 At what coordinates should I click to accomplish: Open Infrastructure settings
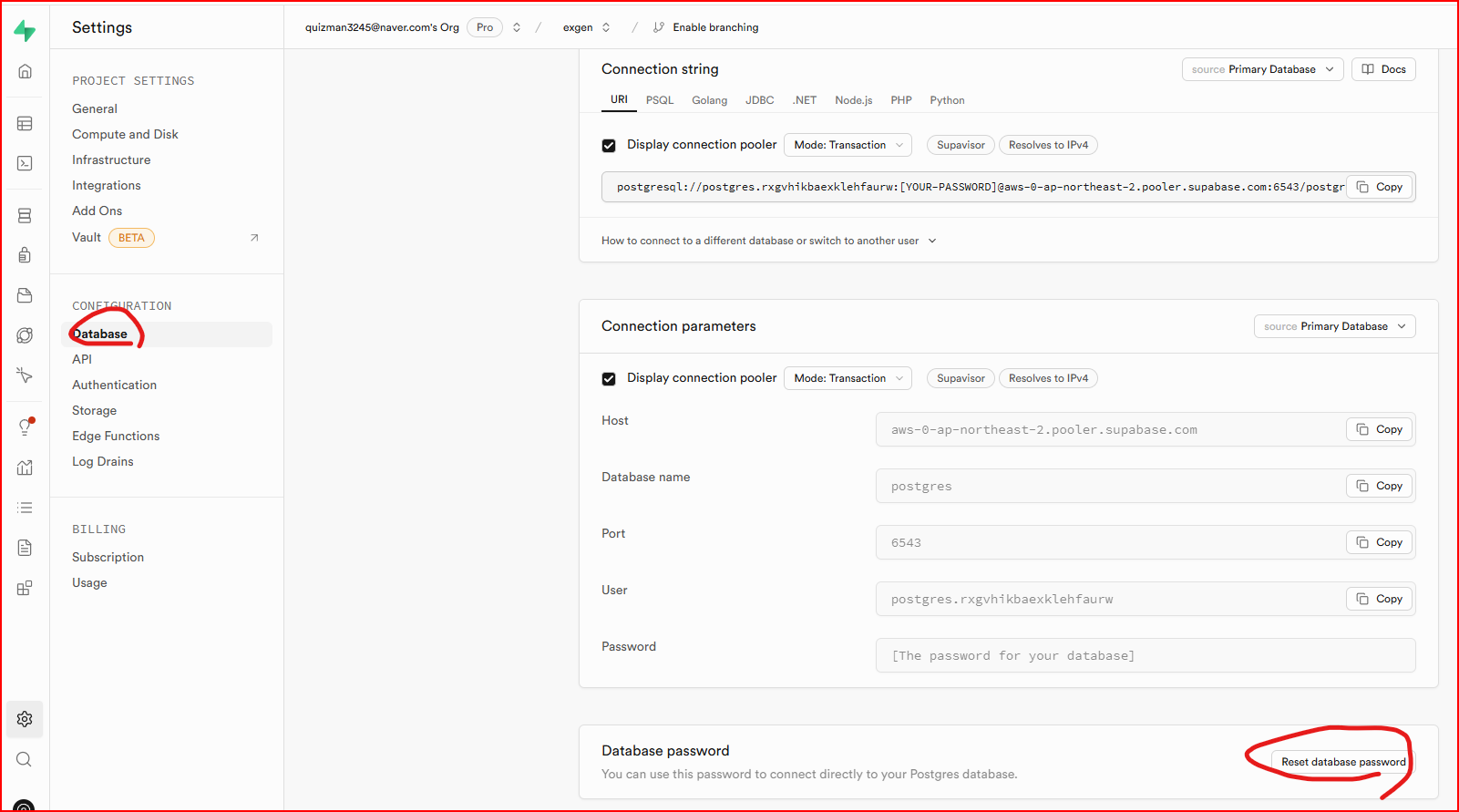111,159
